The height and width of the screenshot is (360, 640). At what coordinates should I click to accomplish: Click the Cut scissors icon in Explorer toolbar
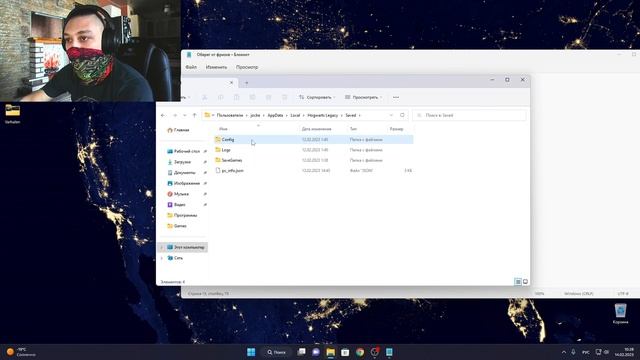[204, 97]
